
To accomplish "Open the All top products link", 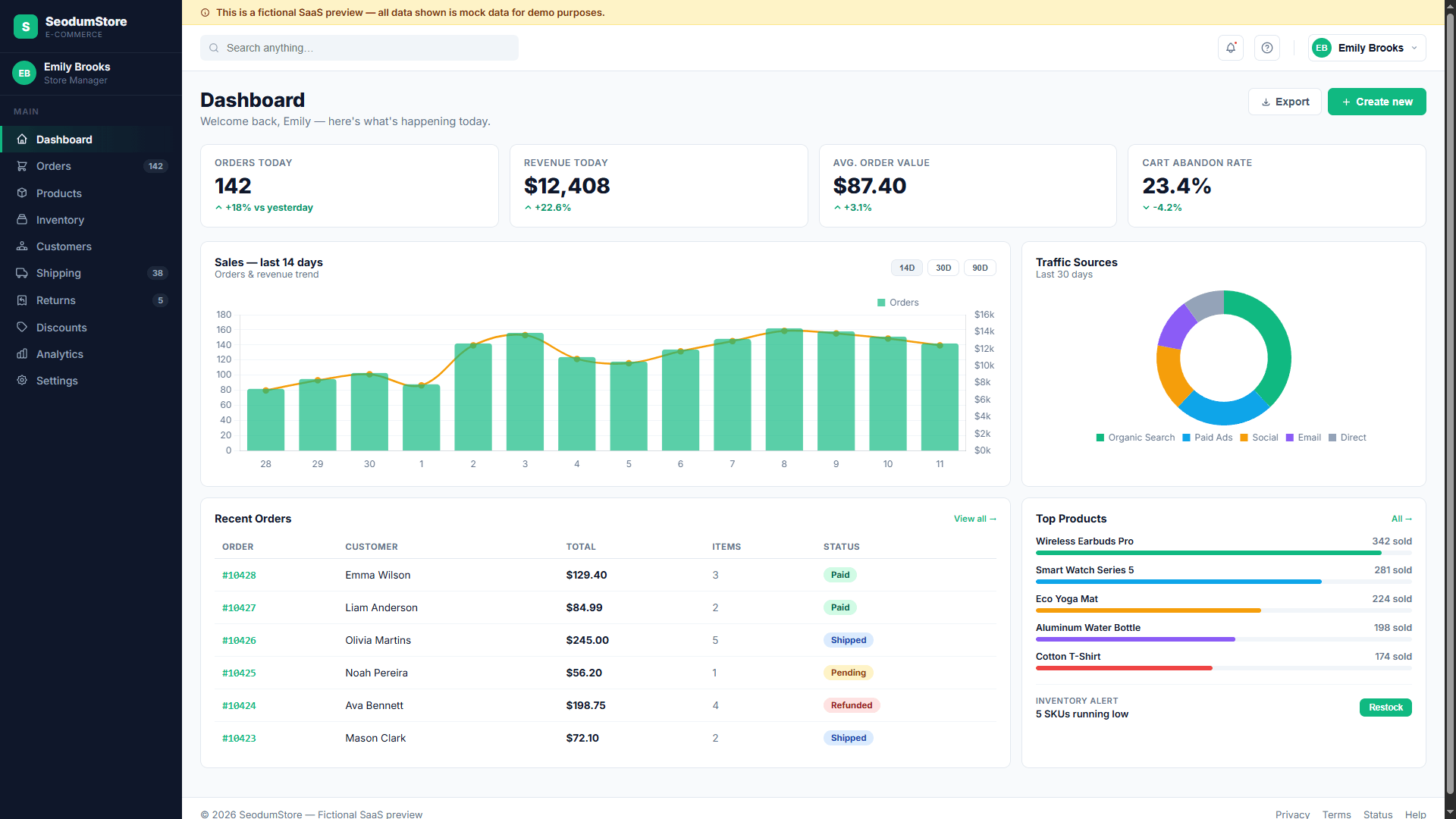I will pyautogui.click(x=1401, y=519).
